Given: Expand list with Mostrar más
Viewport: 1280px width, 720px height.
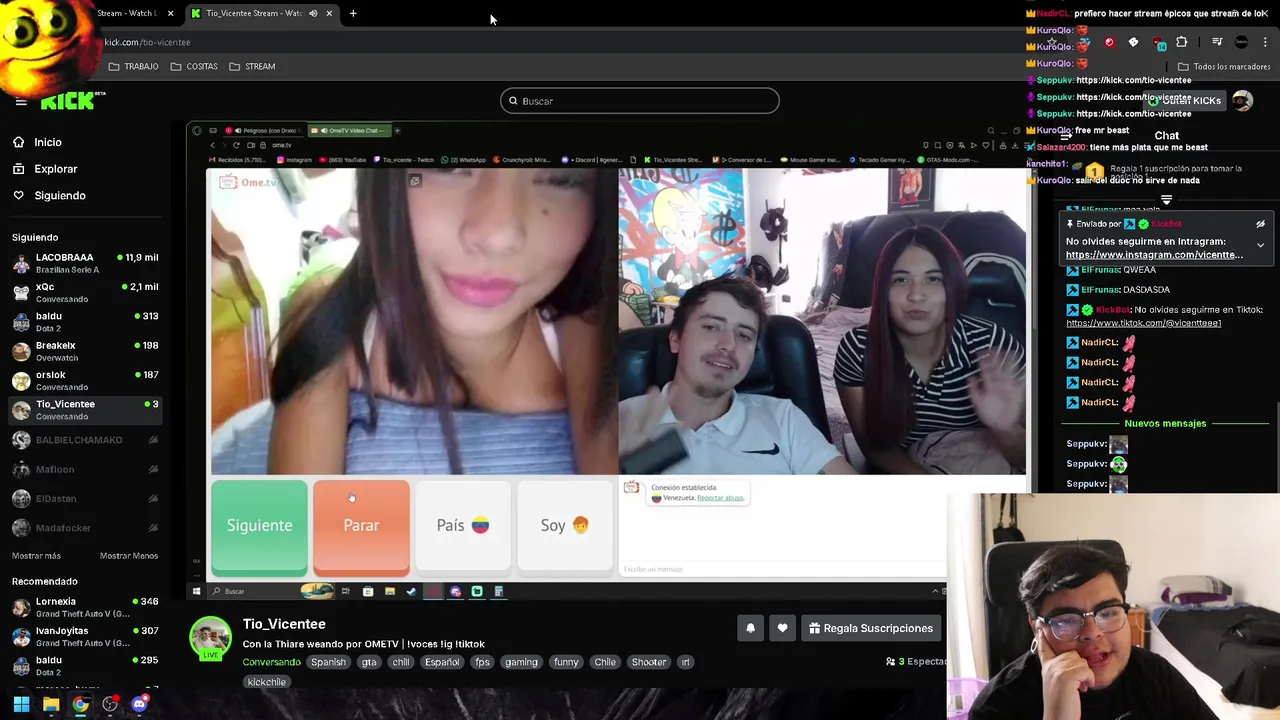Looking at the screenshot, I should point(36,556).
